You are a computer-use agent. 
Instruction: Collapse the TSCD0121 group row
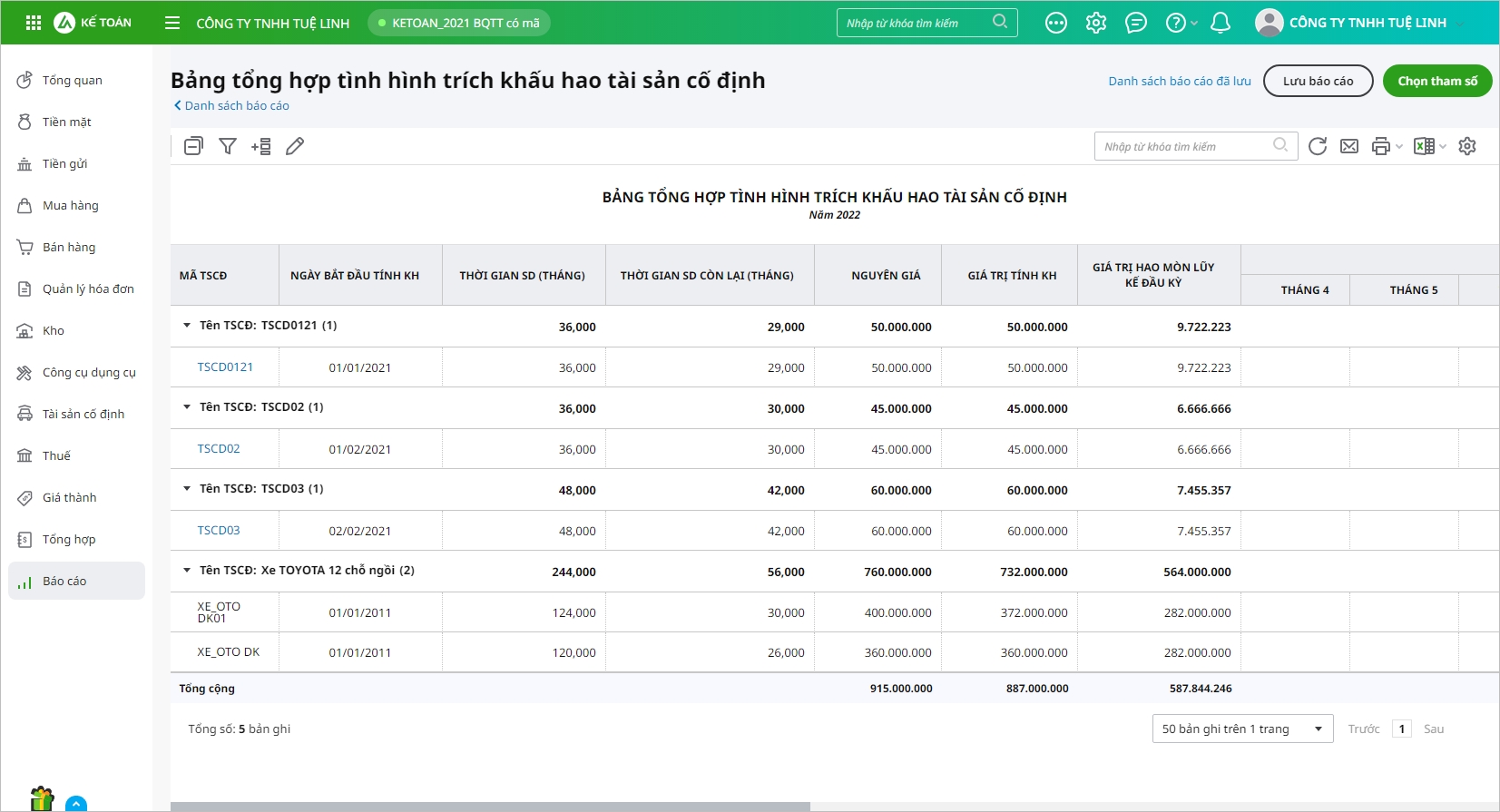click(x=187, y=325)
